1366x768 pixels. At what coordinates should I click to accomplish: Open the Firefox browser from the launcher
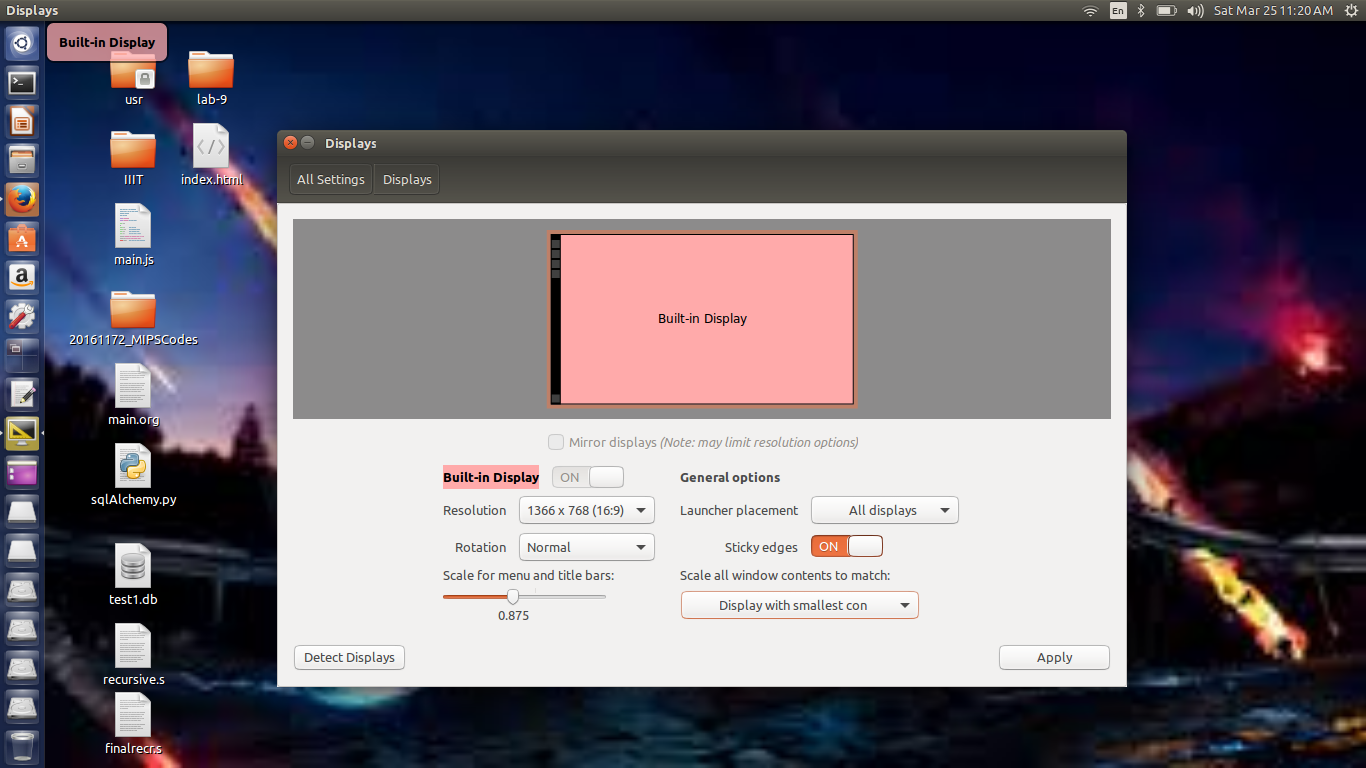coord(21,199)
